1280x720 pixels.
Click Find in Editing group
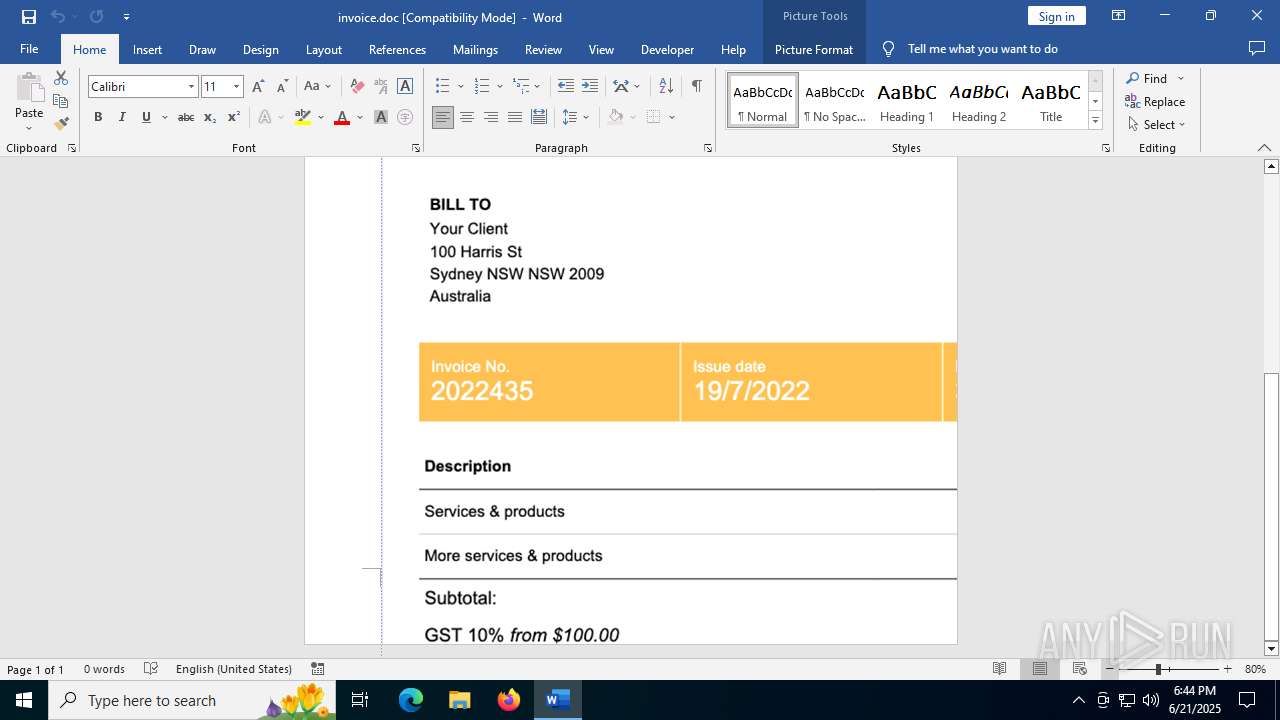point(1146,78)
